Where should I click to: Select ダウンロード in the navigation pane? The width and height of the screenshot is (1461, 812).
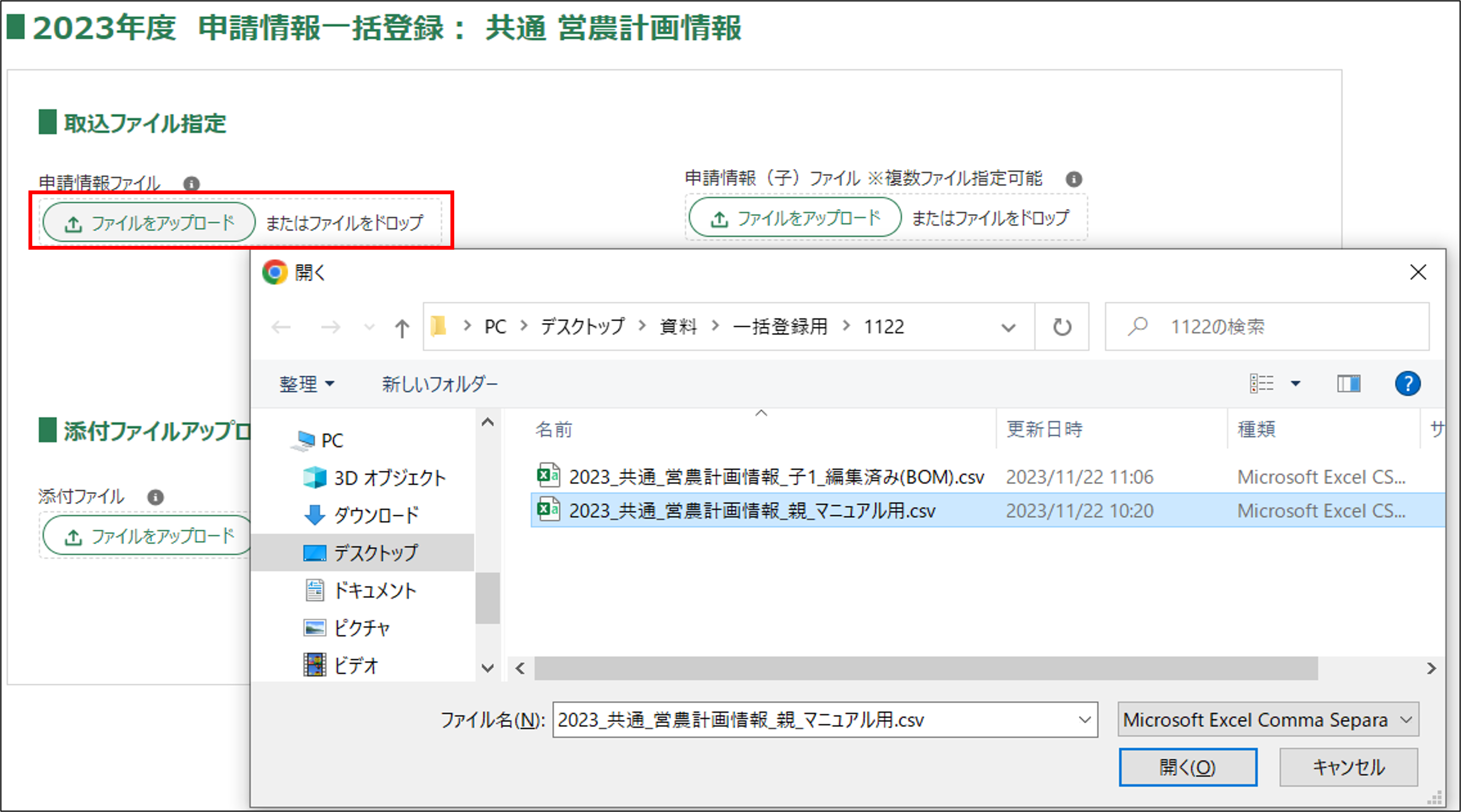pos(375,515)
